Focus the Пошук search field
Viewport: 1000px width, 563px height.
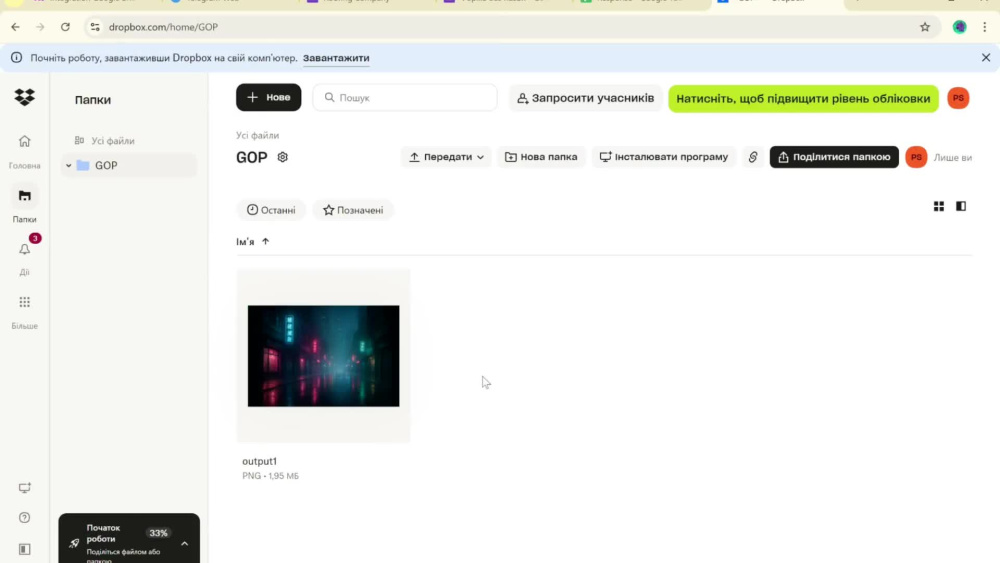404,98
